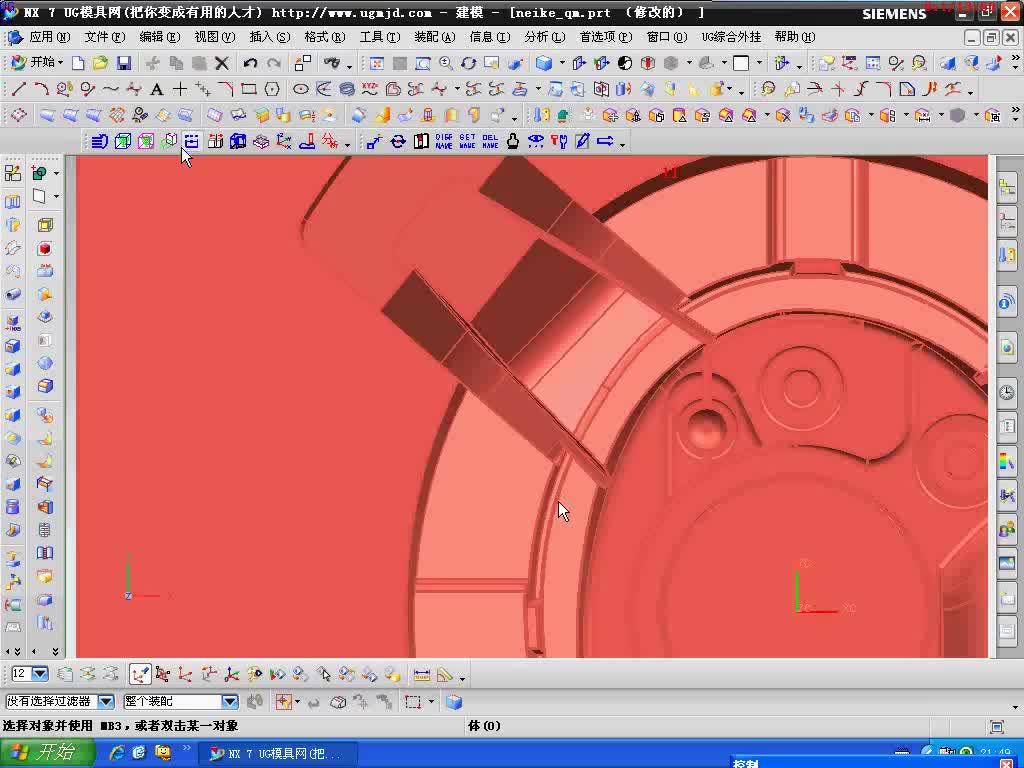This screenshot has height=768, width=1024.
Task: Click the red-blue wrench tools icon
Action: 559,141
